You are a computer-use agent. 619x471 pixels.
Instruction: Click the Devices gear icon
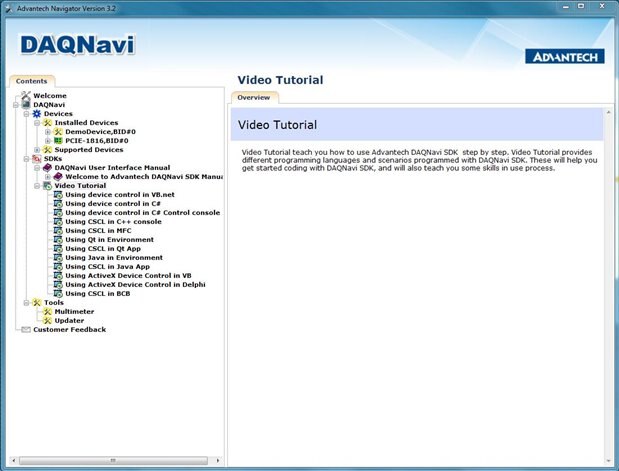coord(37,114)
